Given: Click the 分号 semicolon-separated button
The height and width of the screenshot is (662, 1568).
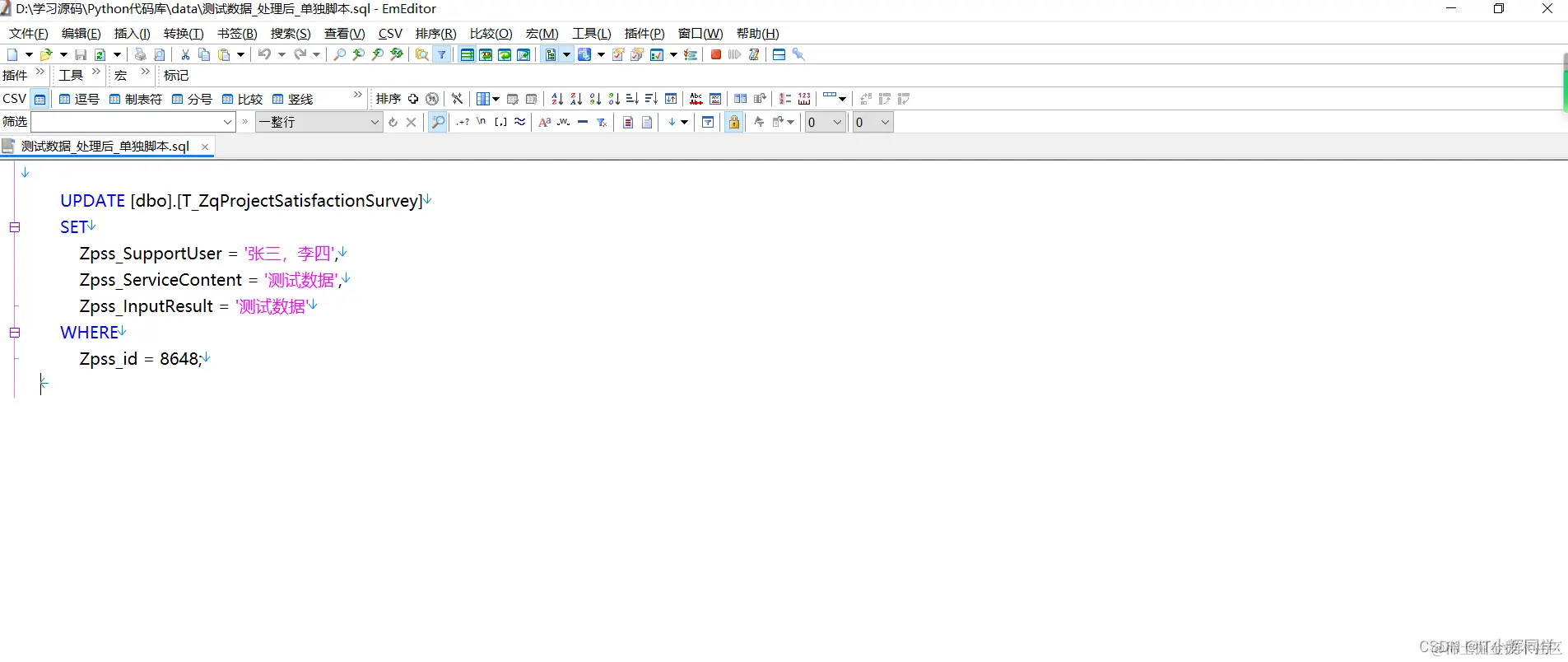Looking at the screenshot, I should (x=192, y=99).
